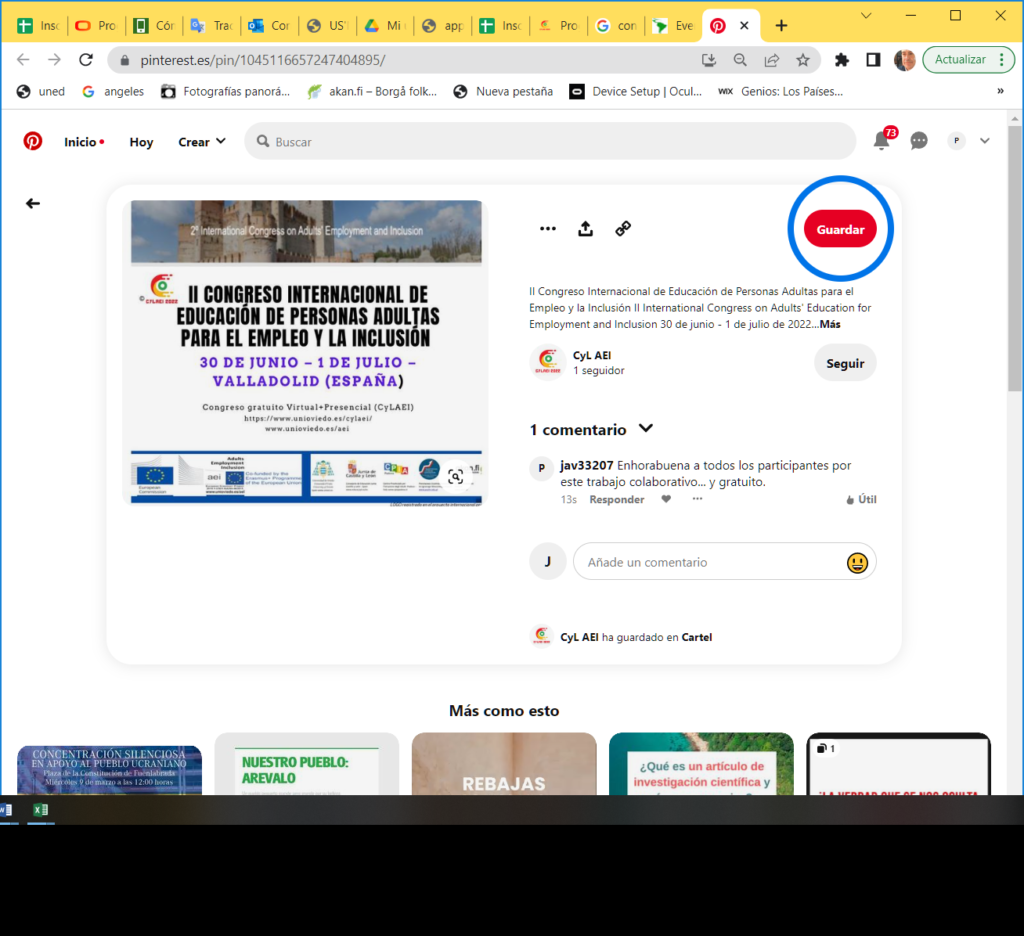Click the Buscar search field
This screenshot has width=1024, height=936.
tap(550, 141)
